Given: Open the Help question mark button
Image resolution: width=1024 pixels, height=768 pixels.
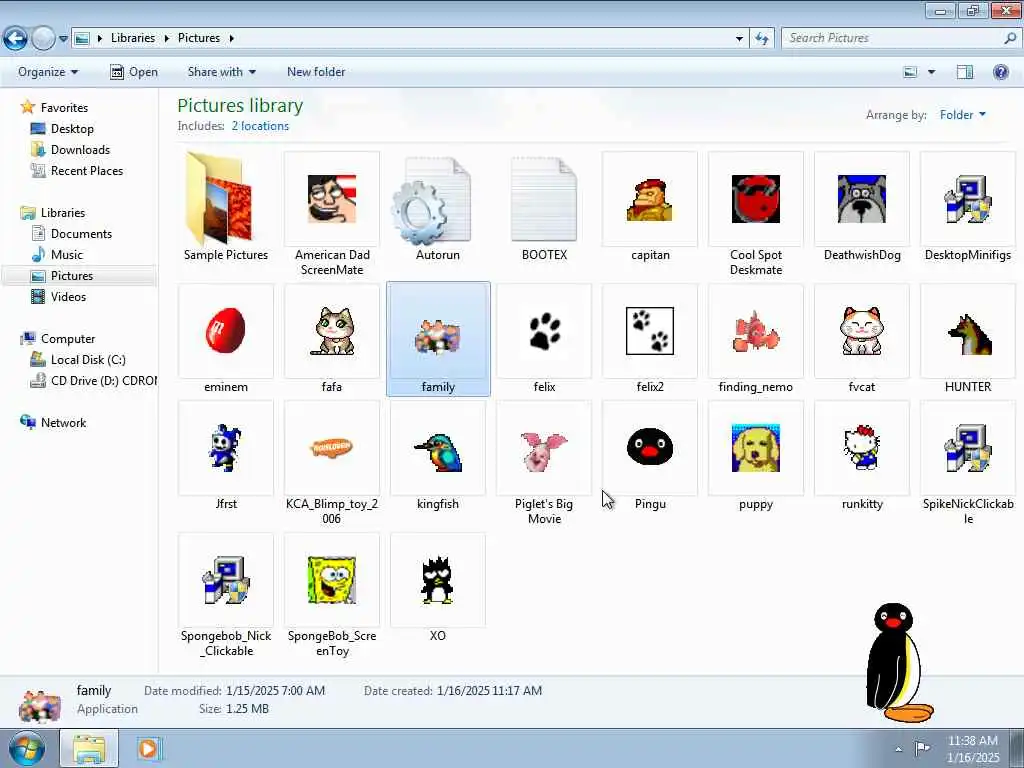Looking at the screenshot, I should (x=1000, y=72).
